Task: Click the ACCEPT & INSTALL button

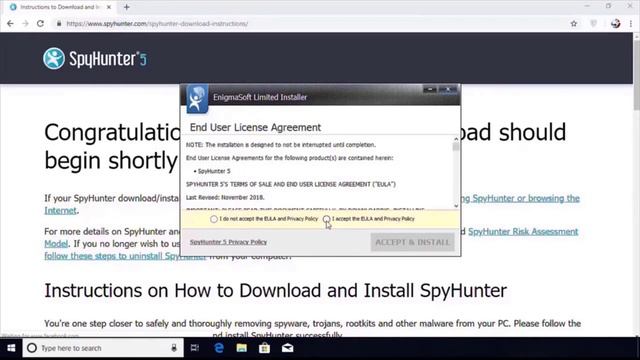Action: tap(412, 242)
